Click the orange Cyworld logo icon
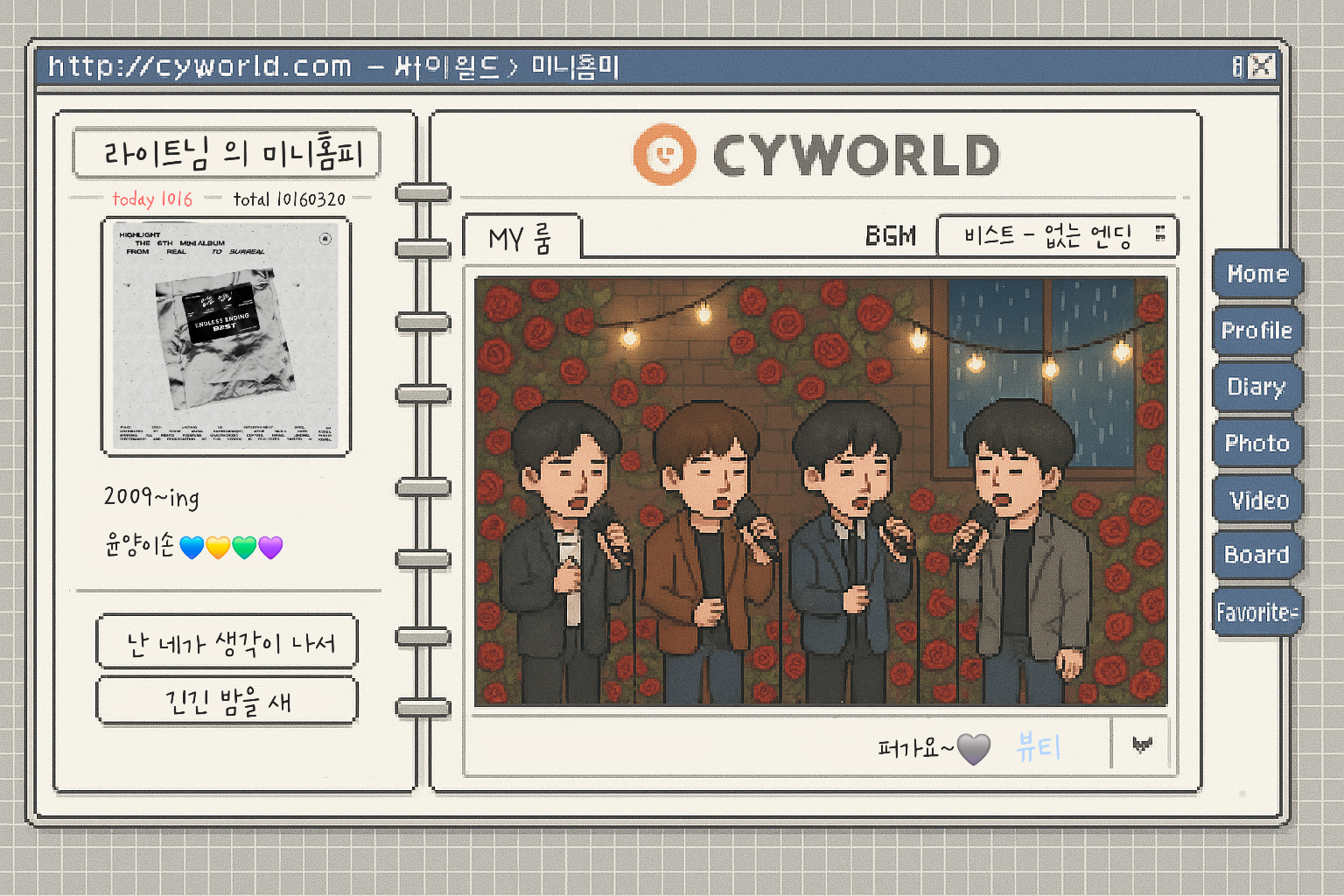Image resolution: width=1344 pixels, height=896 pixels. pos(665,155)
